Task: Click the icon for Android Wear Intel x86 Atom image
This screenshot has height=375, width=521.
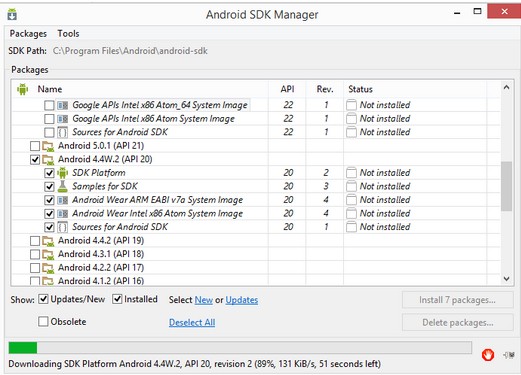Action: [x=62, y=214]
